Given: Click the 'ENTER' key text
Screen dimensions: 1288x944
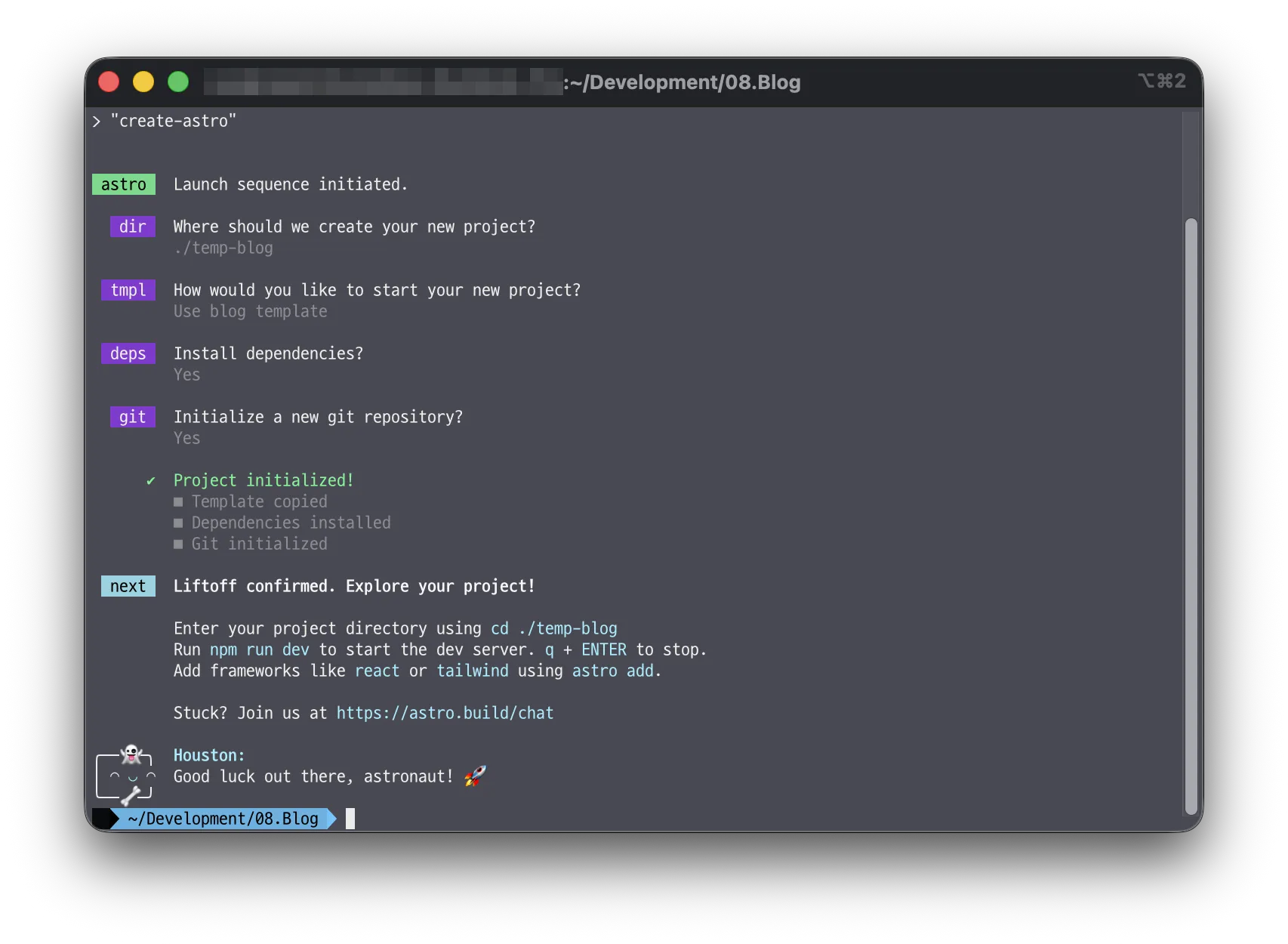Looking at the screenshot, I should pyautogui.click(x=604, y=649).
